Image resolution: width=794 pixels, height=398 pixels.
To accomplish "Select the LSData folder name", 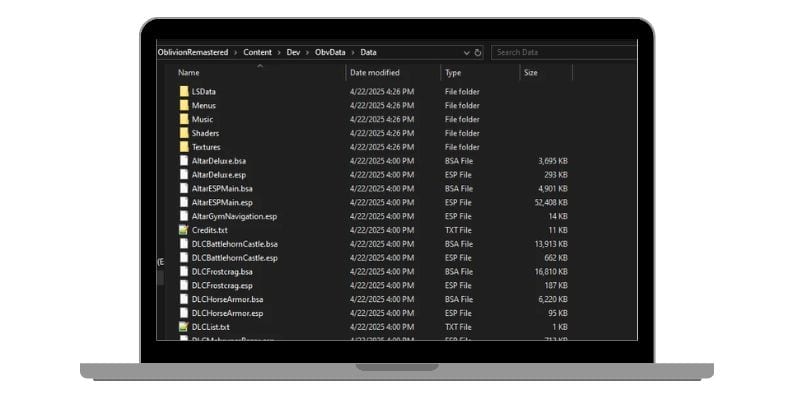I will (204, 92).
